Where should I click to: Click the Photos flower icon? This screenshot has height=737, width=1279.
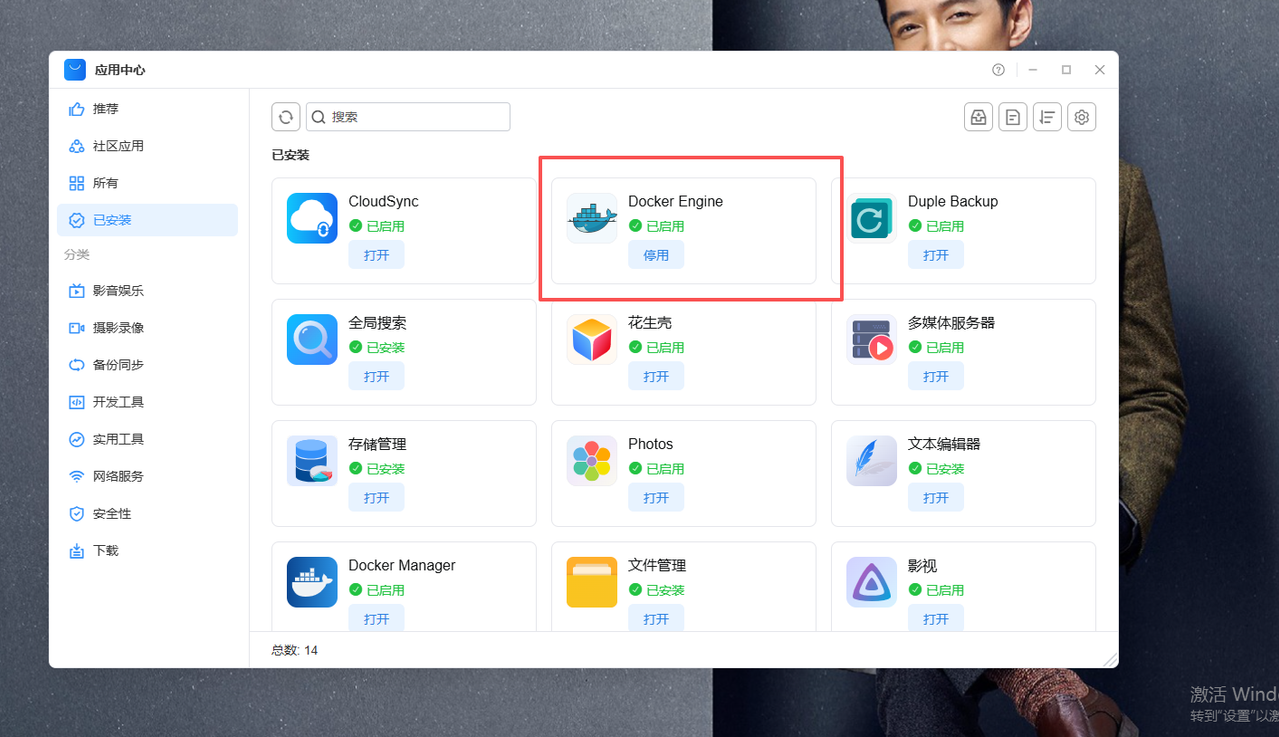tap(592, 460)
